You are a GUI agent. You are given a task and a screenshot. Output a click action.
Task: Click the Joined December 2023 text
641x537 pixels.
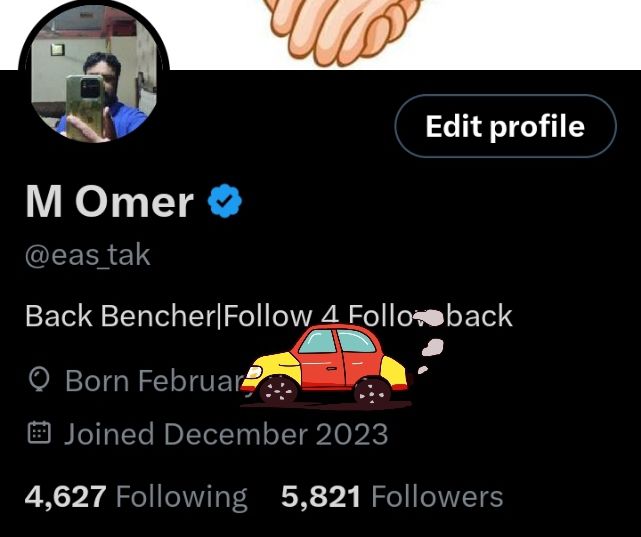[x=226, y=434]
